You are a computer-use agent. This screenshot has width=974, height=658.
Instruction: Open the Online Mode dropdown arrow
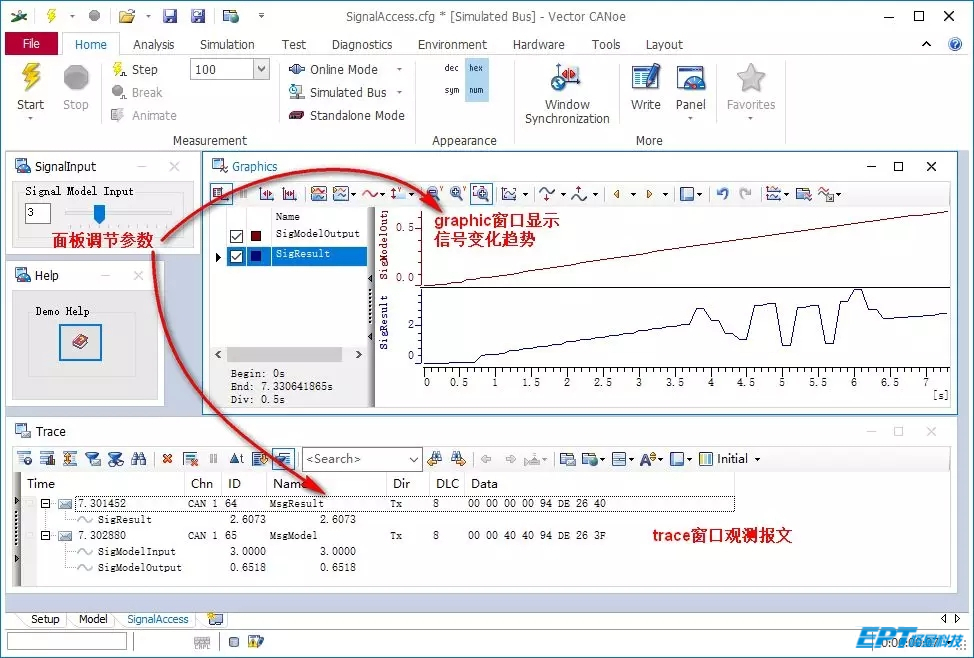click(x=399, y=69)
